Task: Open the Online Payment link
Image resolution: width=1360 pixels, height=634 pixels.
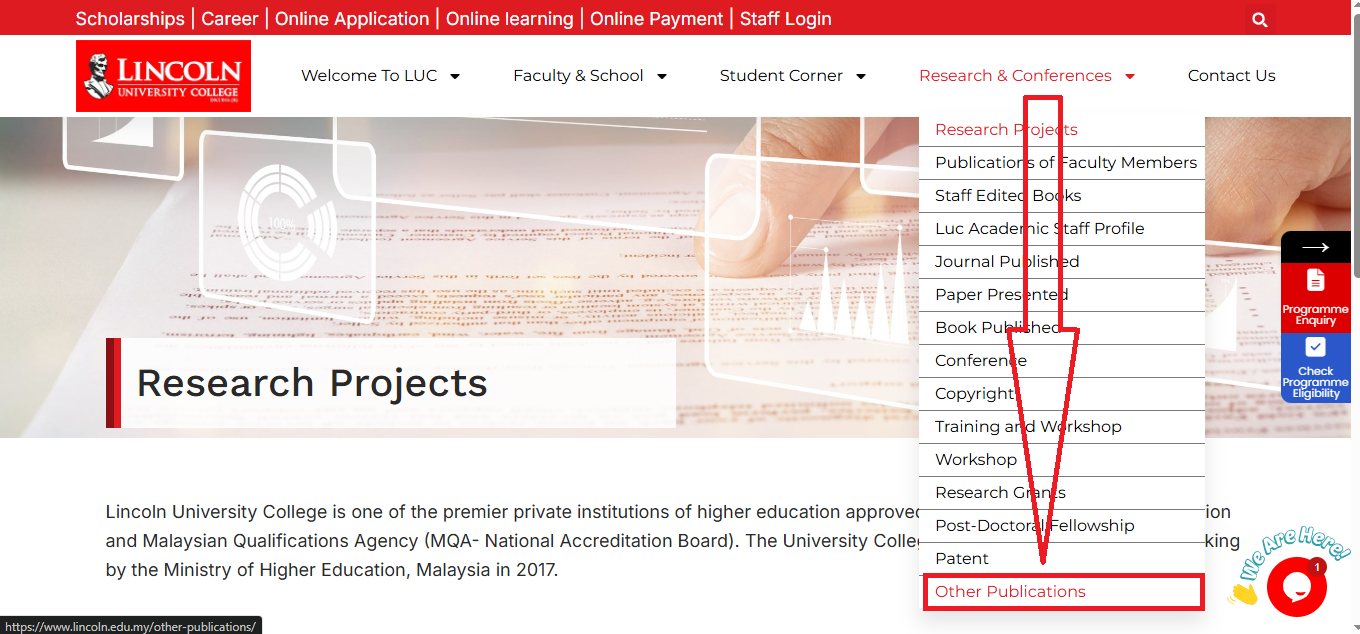Action: click(x=657, y=19)
